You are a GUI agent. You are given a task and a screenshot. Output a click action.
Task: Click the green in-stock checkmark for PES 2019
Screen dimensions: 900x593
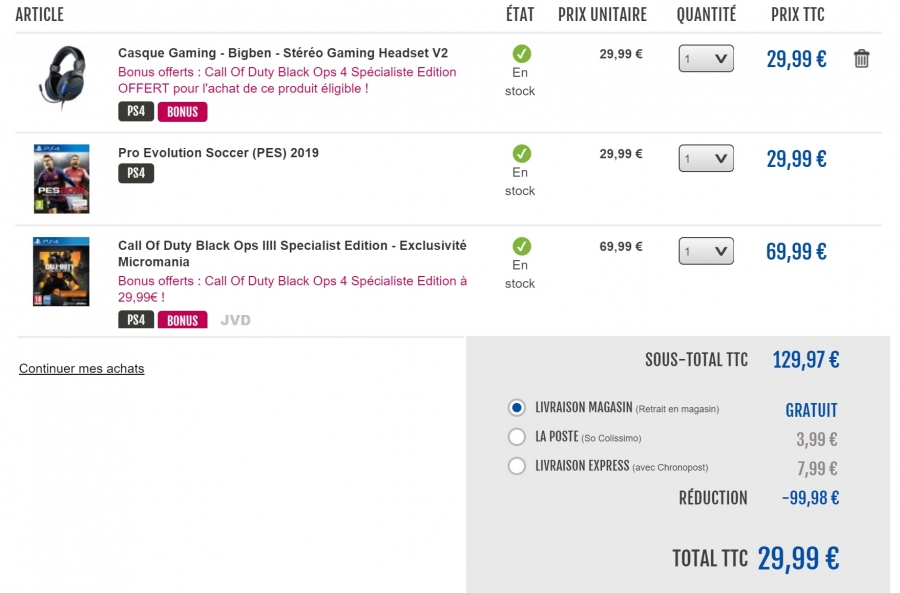click(521, 153)
